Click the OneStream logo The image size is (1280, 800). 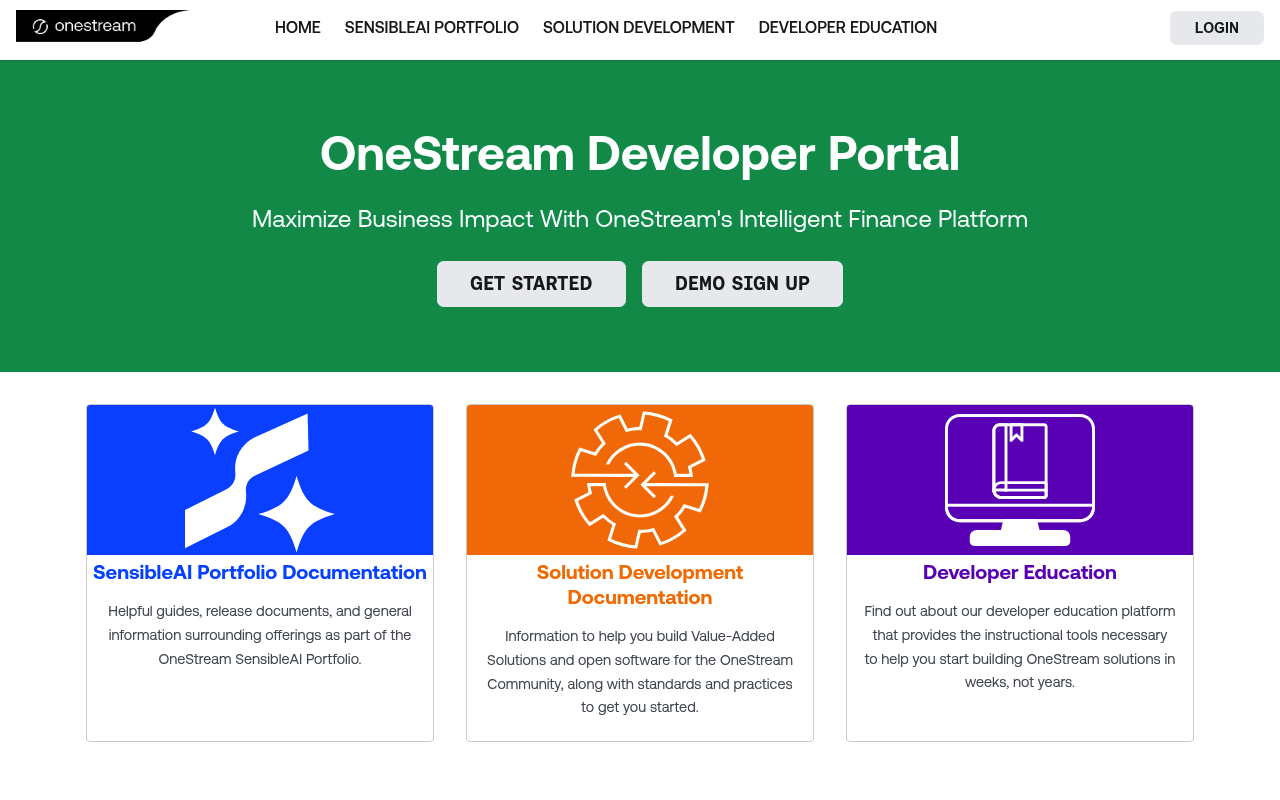pos(102,26)
